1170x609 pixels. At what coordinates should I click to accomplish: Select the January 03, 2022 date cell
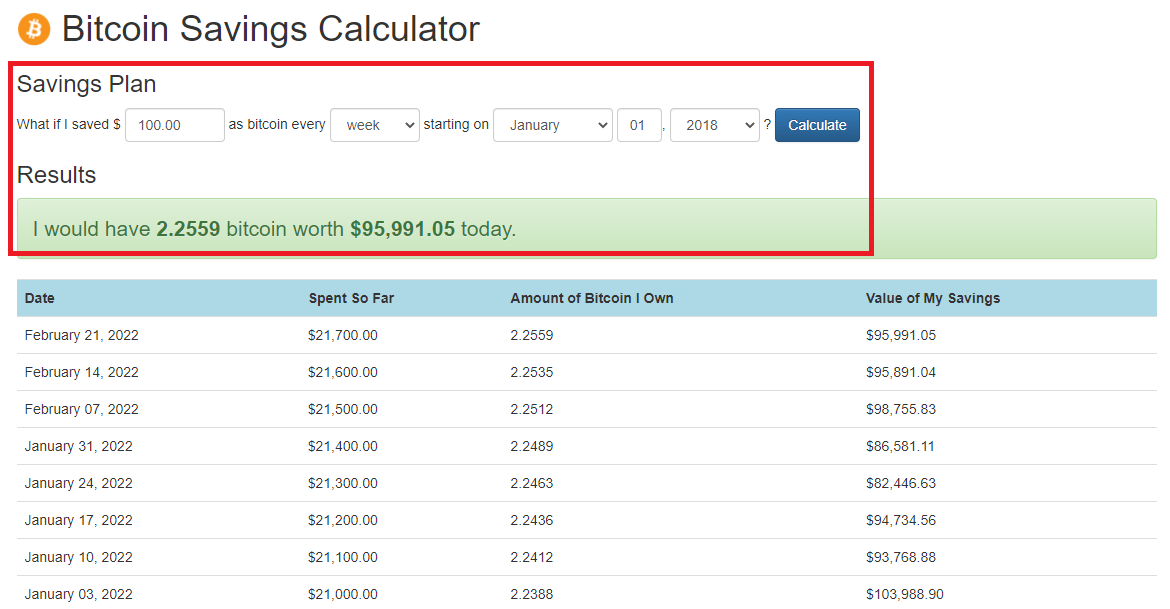pos(78,594)
